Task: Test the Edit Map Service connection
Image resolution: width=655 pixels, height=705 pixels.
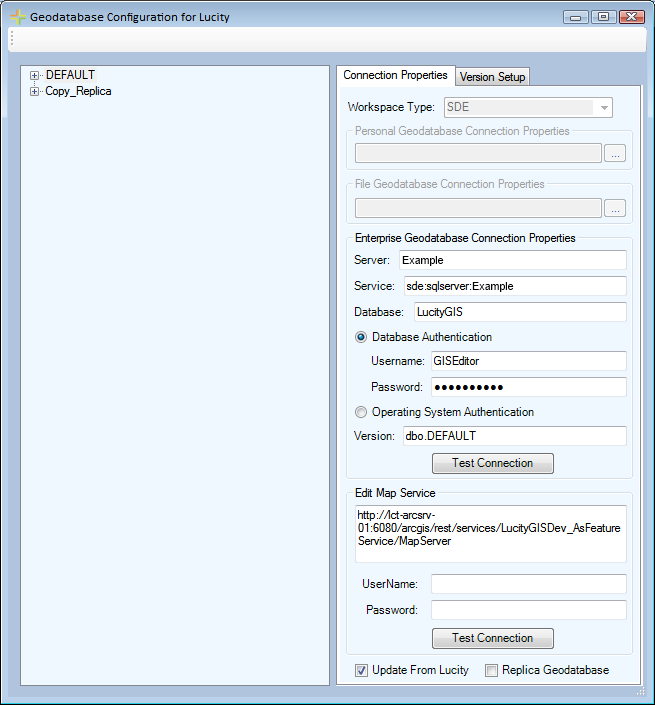Action: tap(493, 638)
